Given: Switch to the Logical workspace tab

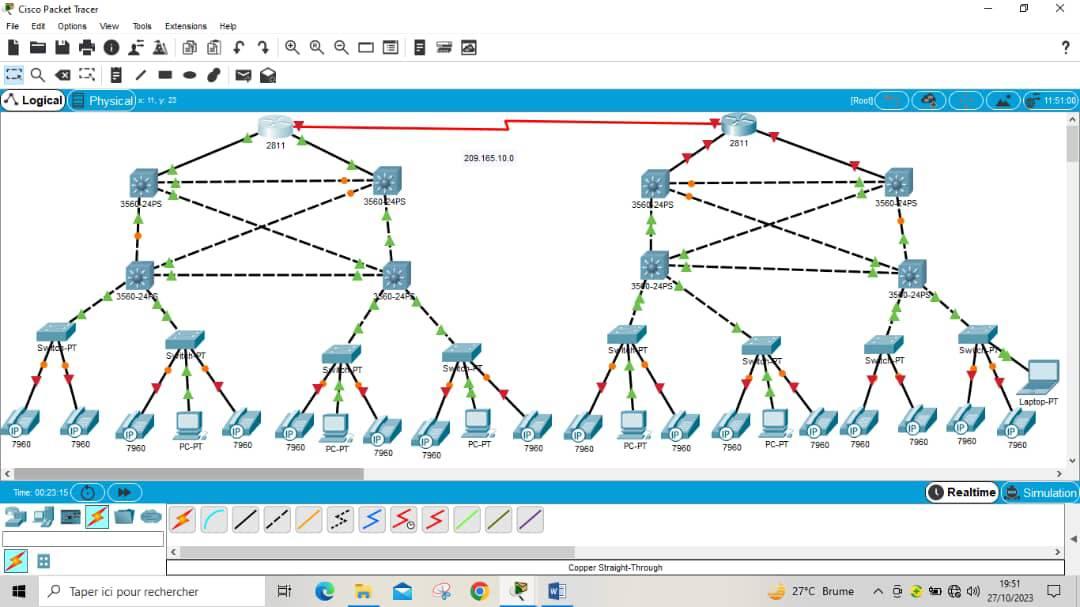Looking at the screenshot, I should pos(34,101).
